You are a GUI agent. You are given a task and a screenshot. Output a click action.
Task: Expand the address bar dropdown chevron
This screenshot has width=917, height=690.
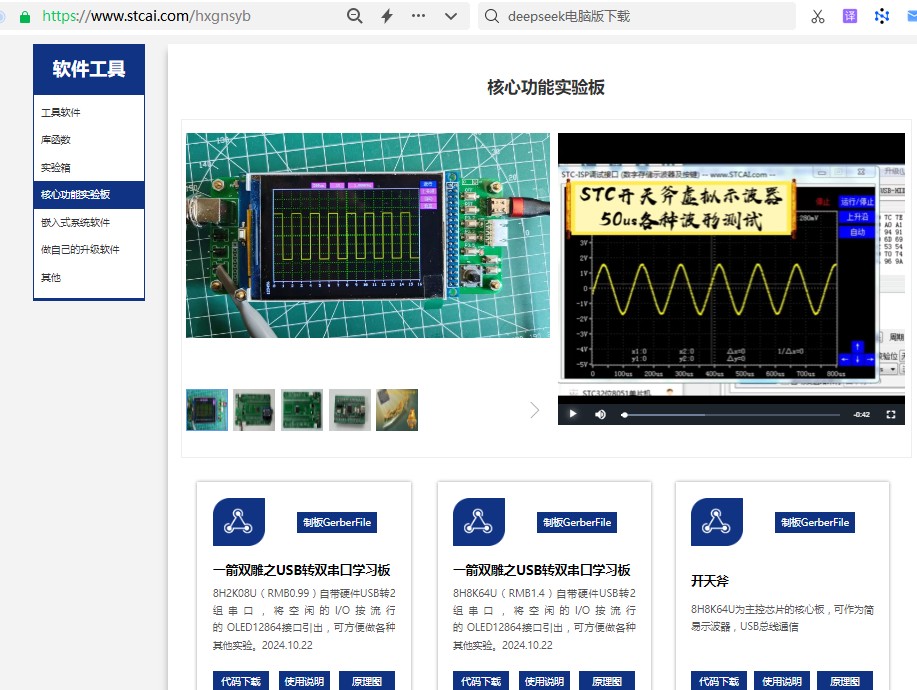pyautogui.click(x=450, y=16)
